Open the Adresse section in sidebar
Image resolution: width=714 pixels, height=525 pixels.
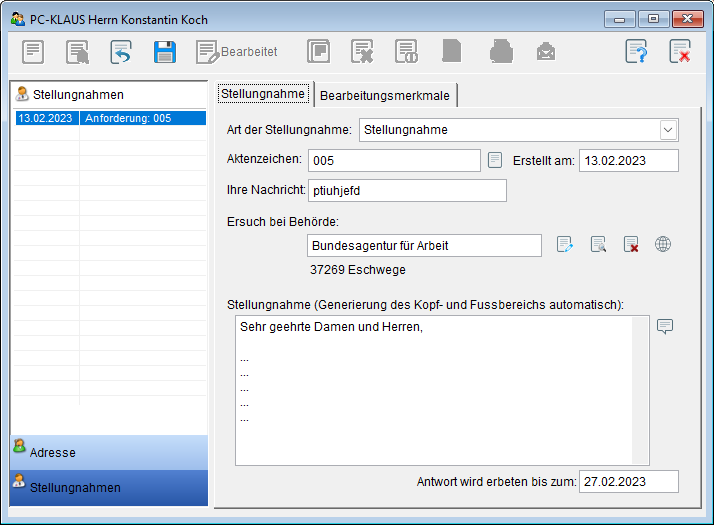click(108, 452)
